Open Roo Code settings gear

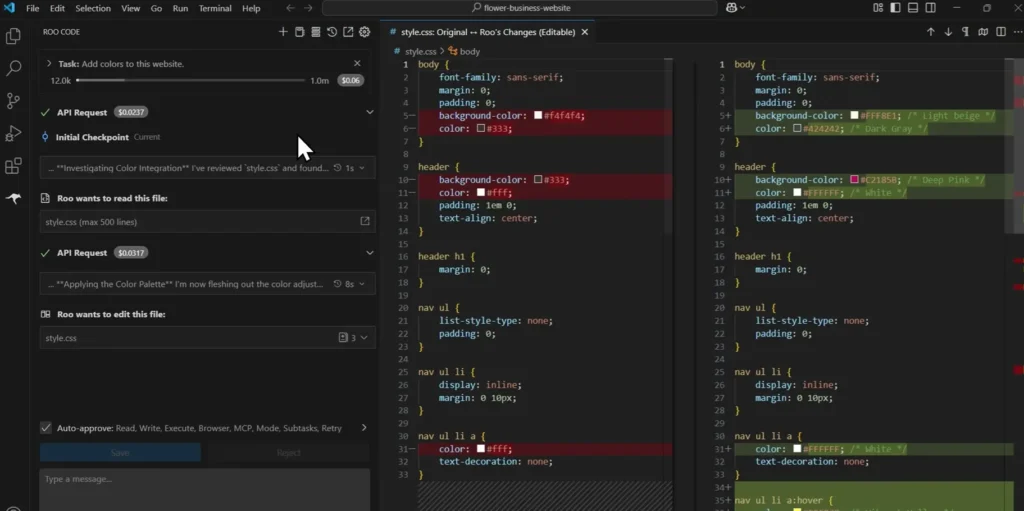[364, 32]
